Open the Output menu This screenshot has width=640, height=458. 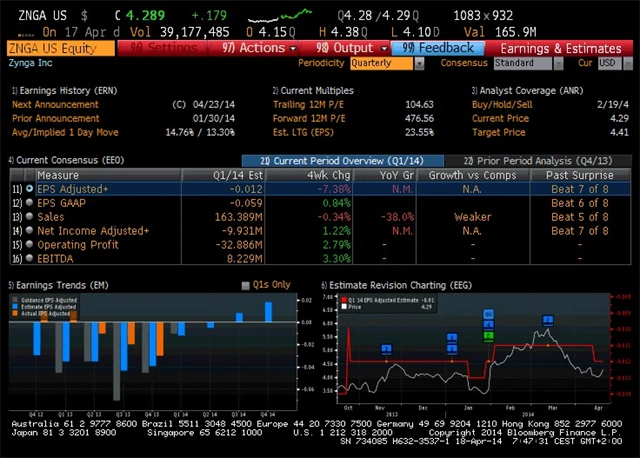point(345,47)
